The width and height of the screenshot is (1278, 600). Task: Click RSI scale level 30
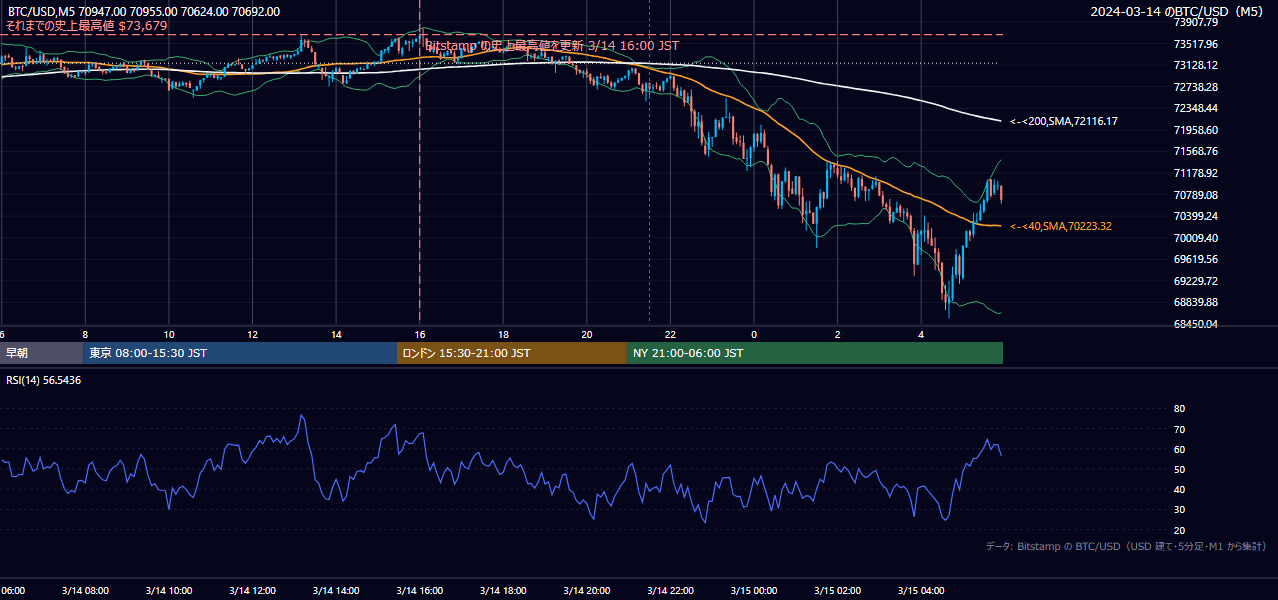pos(1179,510)
